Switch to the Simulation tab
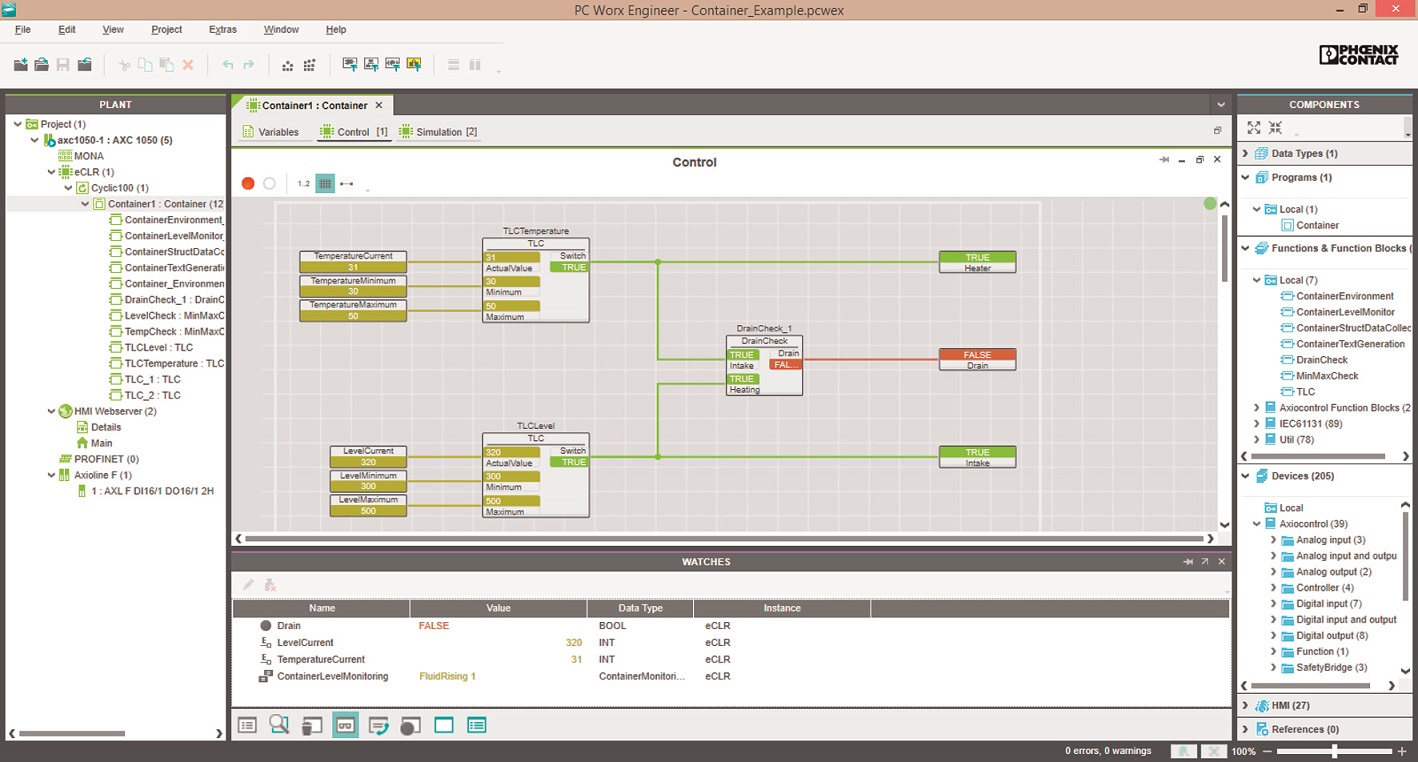 [x=438, y=132]
